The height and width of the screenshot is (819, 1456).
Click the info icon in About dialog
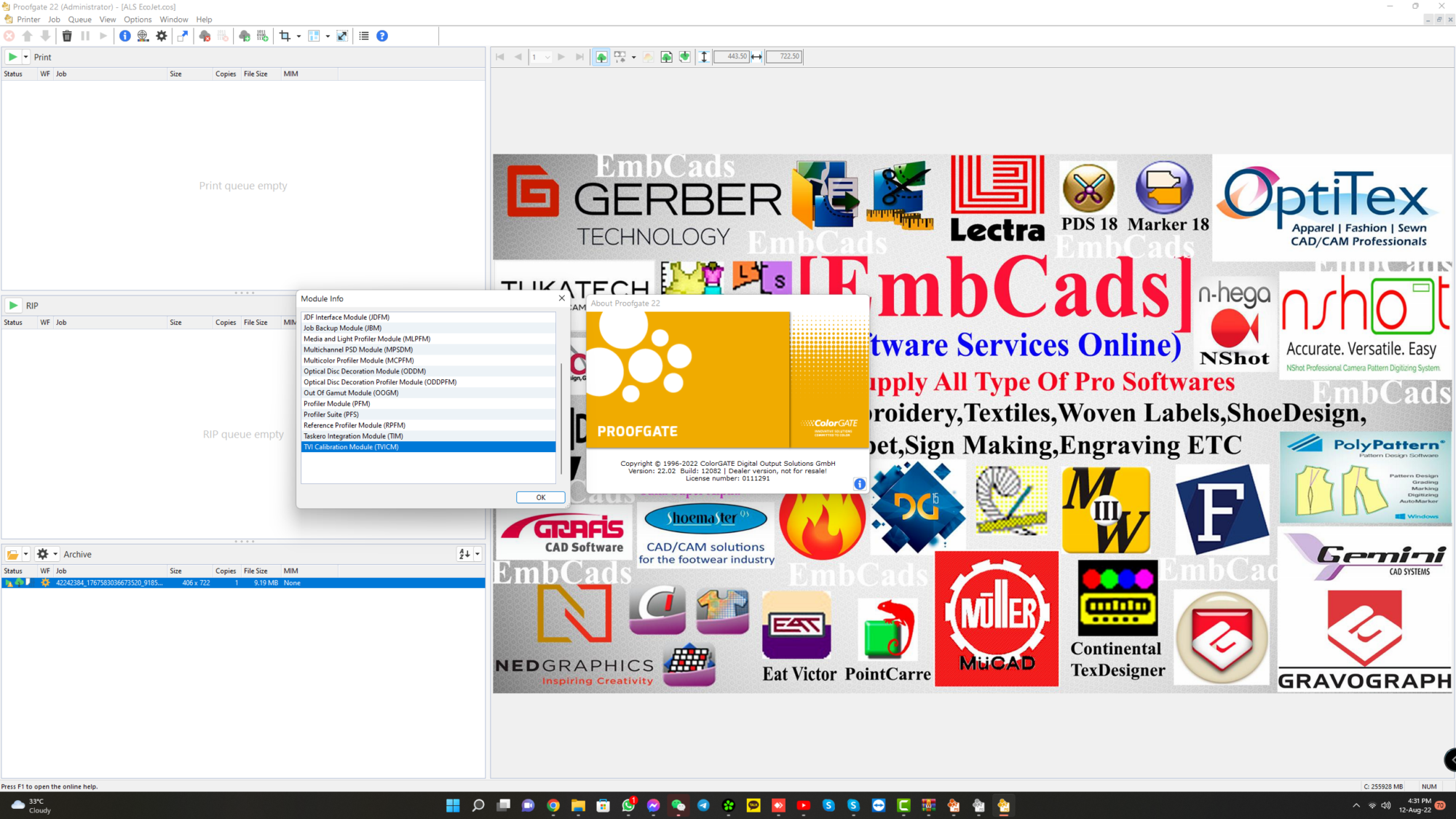coord(860,484)
